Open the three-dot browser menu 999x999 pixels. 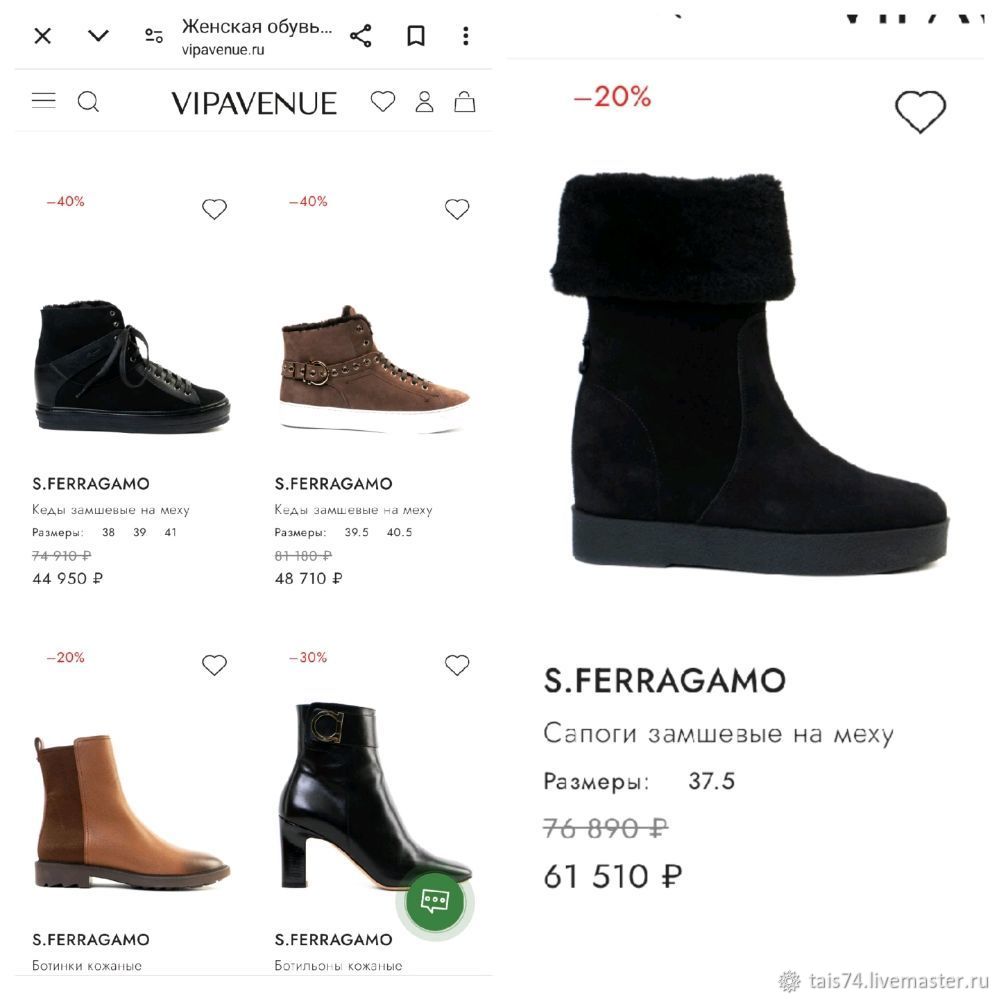coord(466,36)
